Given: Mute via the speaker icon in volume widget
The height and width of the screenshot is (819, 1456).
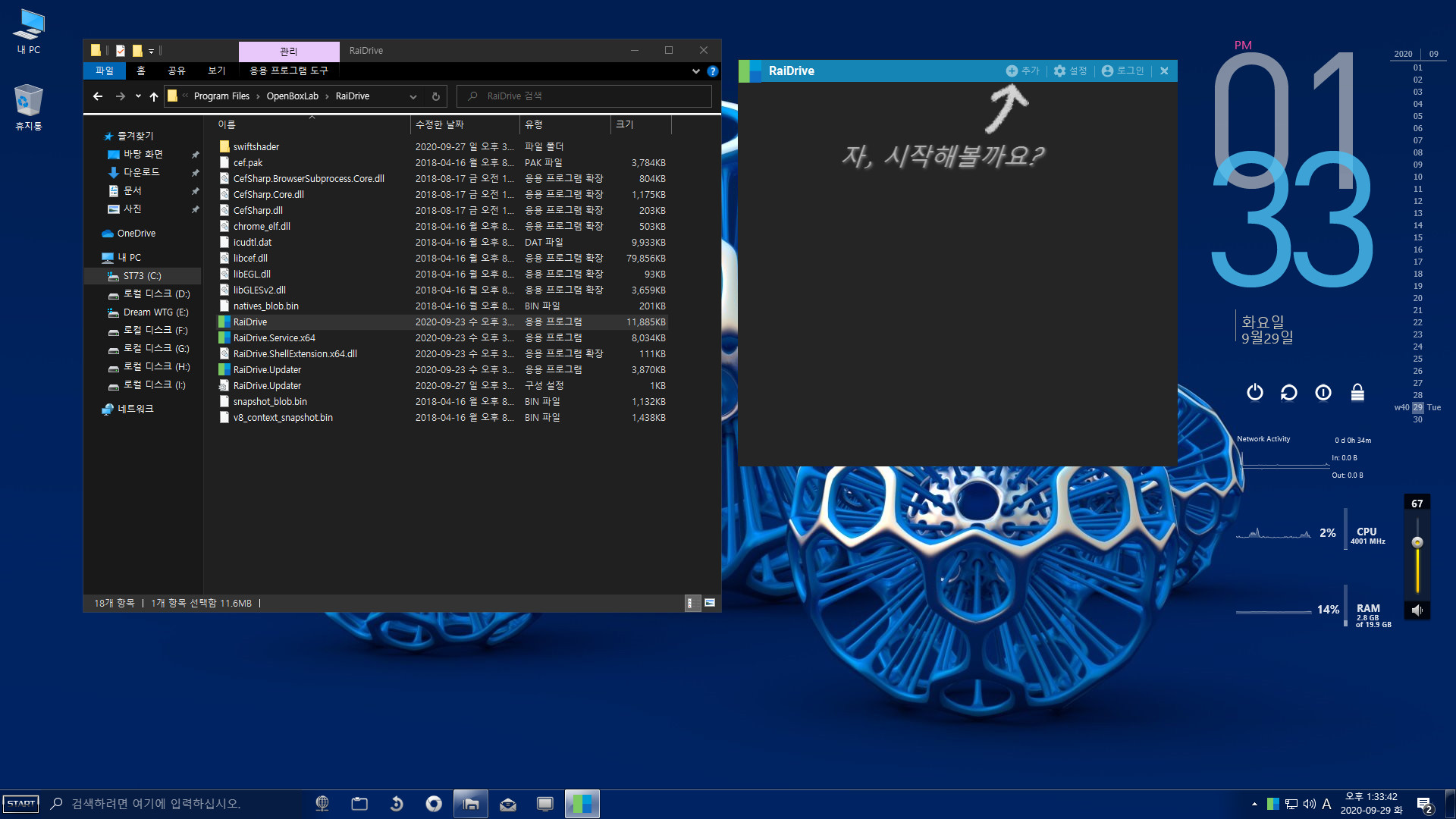Looking at the screenshot, I should [1417, 610].
